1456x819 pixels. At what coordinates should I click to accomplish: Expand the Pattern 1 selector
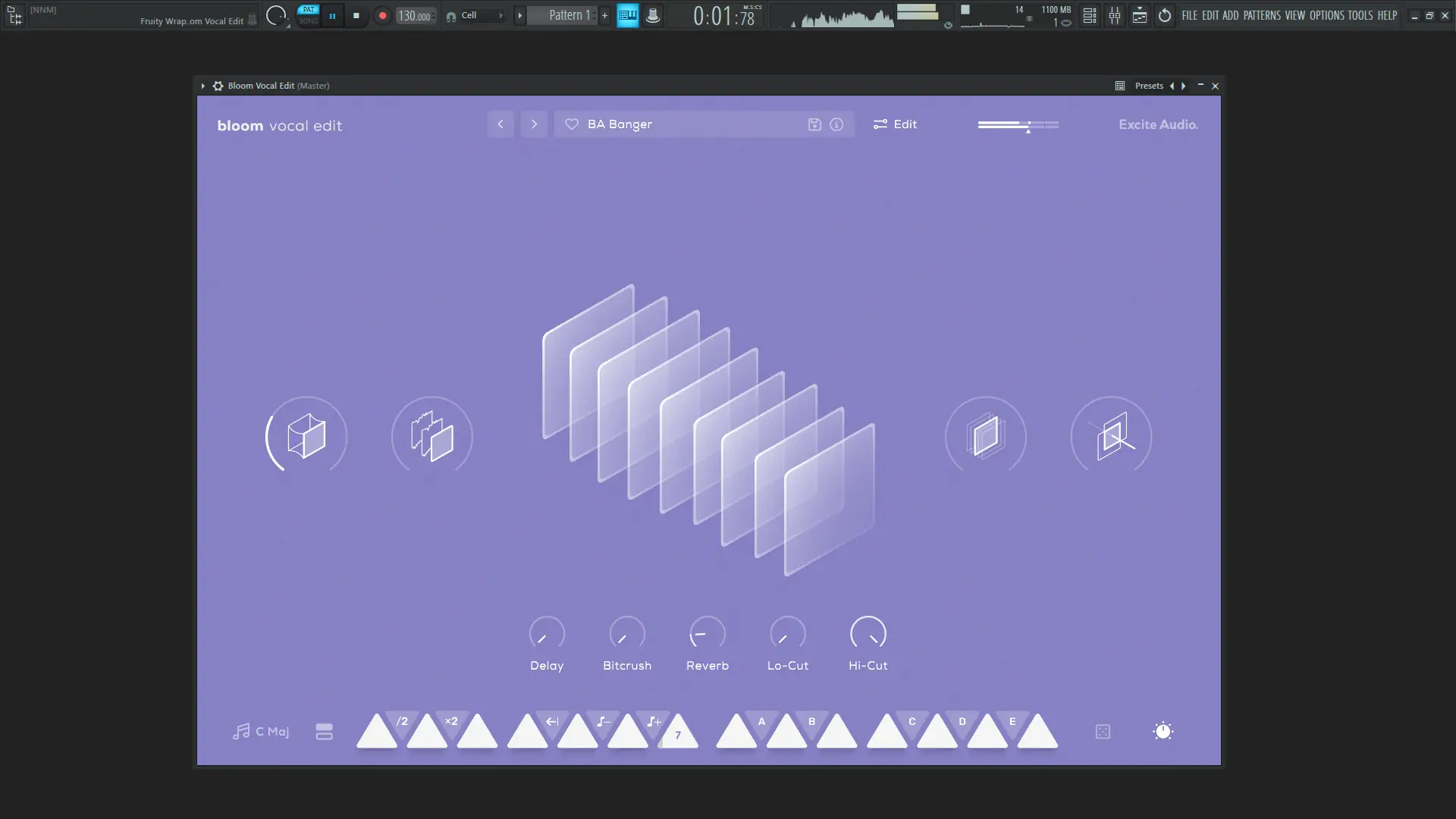pos(569,15)
